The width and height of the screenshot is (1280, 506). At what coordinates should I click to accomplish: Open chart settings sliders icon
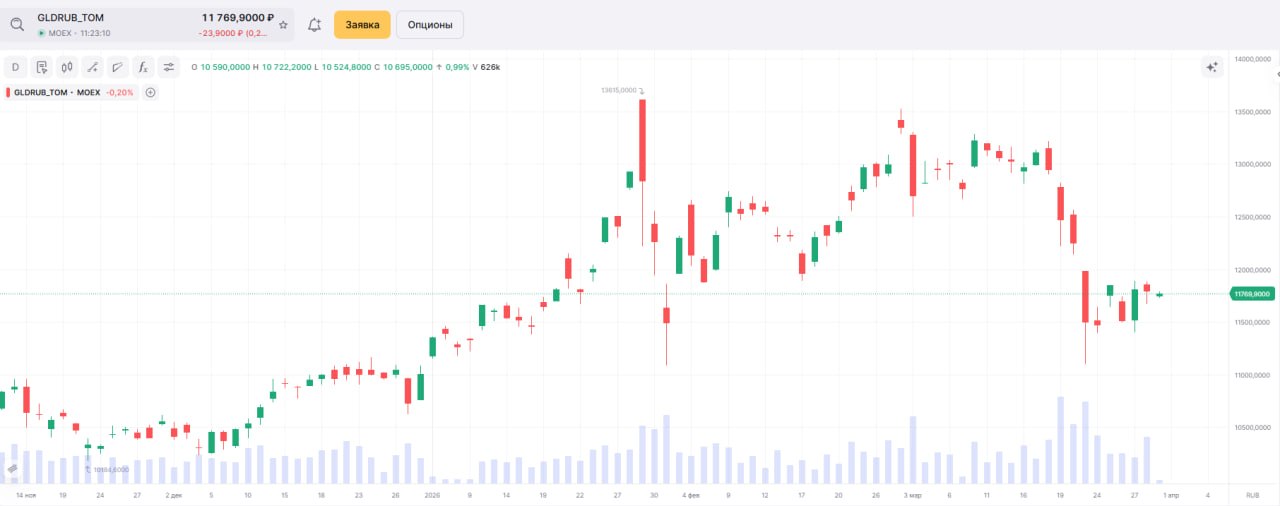pos(169,67)
